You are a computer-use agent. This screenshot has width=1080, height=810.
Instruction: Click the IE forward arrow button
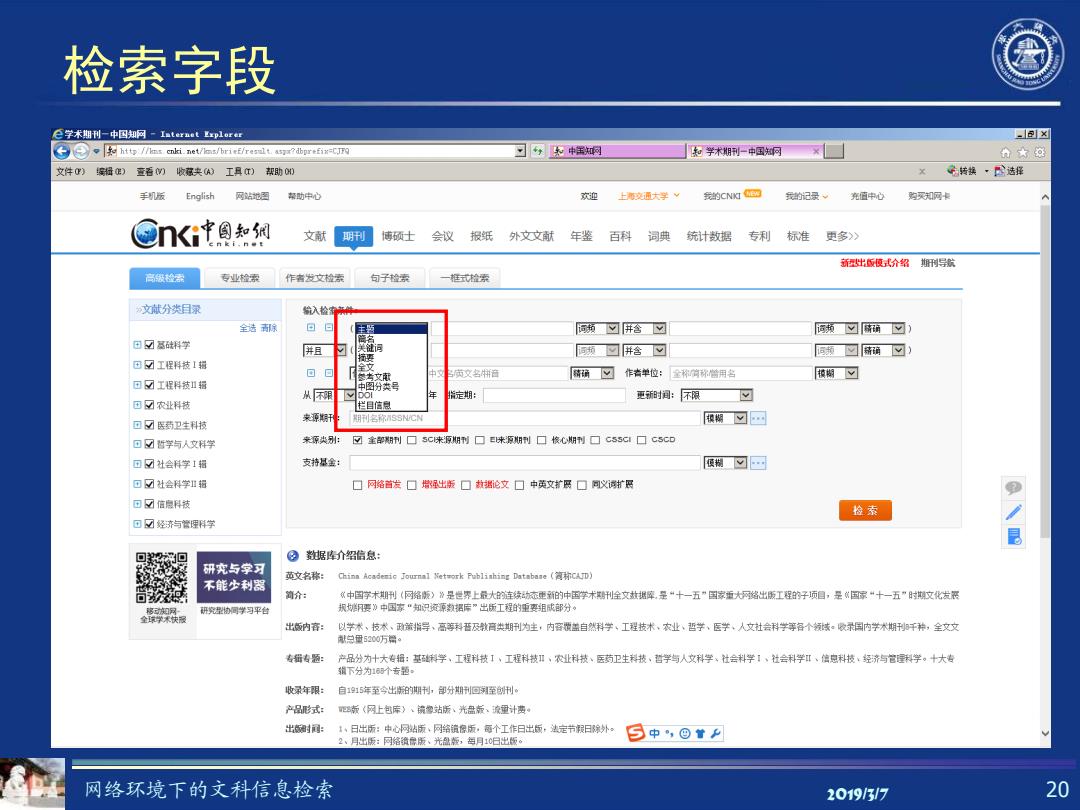81,151
